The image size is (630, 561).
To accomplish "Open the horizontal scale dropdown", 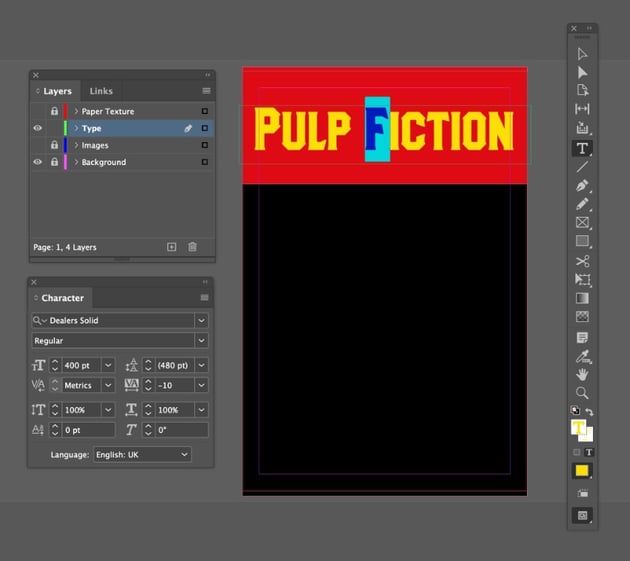I will click(x=201, y=410).
